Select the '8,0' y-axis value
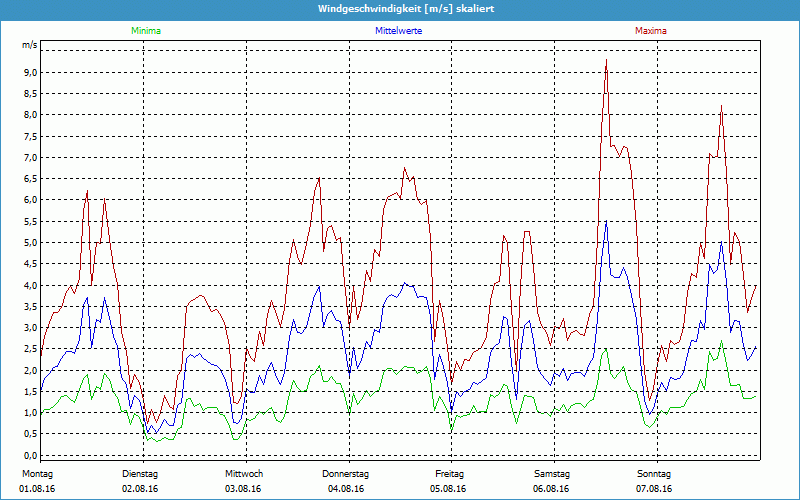Image resolution: width=800 pixels, height=500 pixels. click(30, 115)
